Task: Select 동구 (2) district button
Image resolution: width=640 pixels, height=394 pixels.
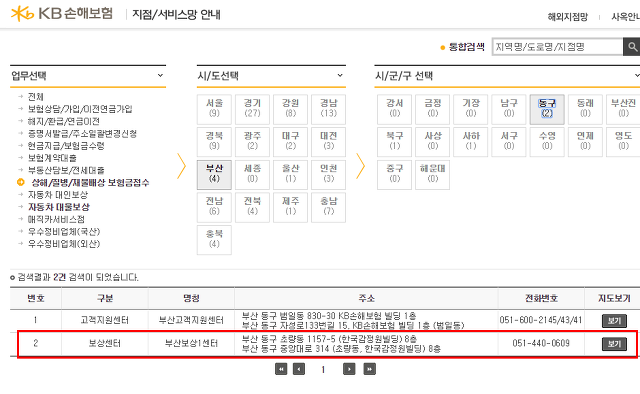Action: (x=547, y=109)
